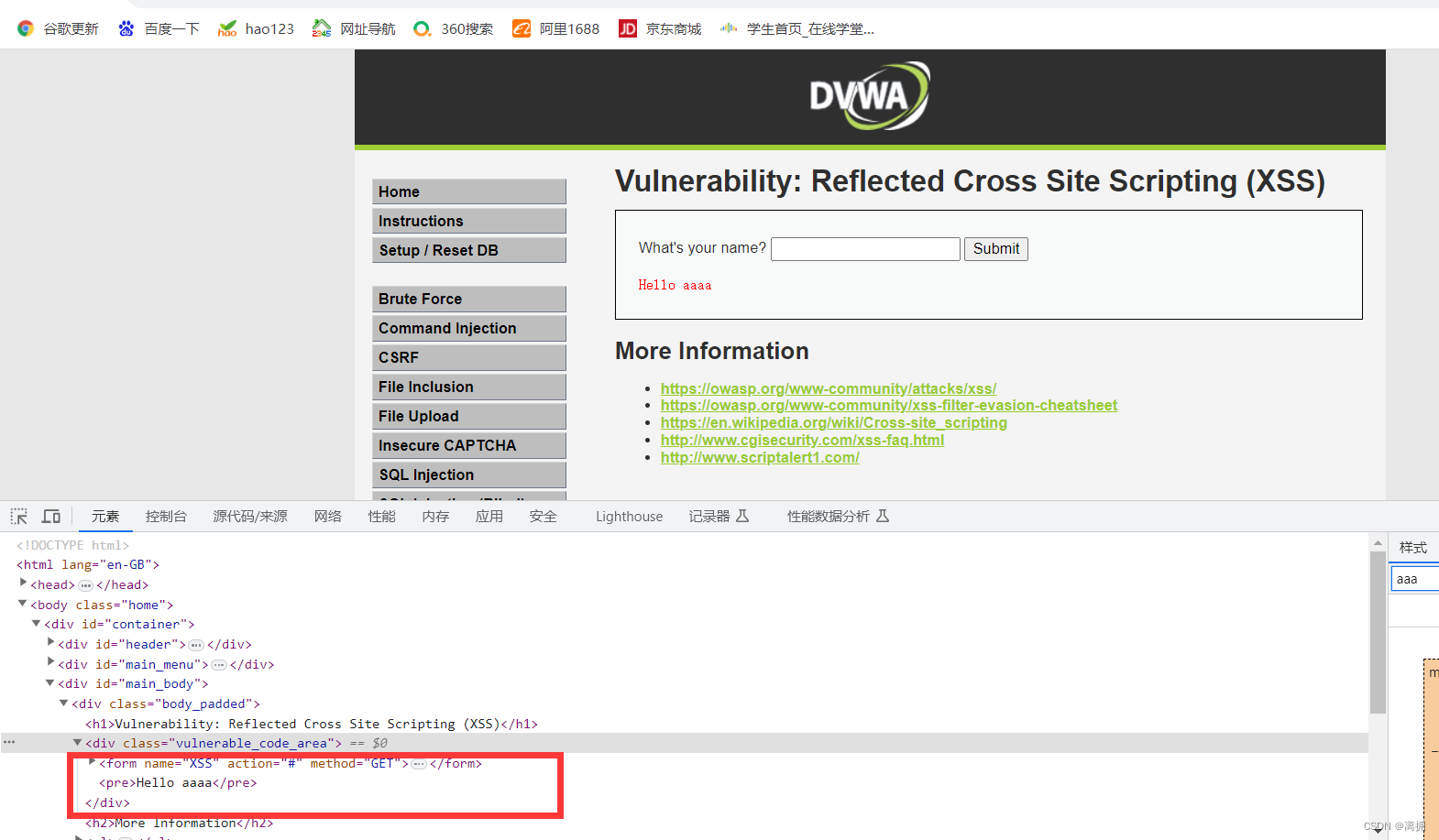Open the Command Injection page
This screenshot has width=1439, height=840.
coord(469,328)
